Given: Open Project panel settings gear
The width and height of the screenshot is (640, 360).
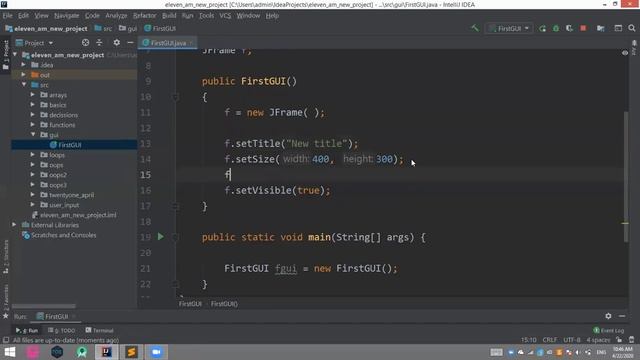Looking at the screenshot, I should click(117, 42).
